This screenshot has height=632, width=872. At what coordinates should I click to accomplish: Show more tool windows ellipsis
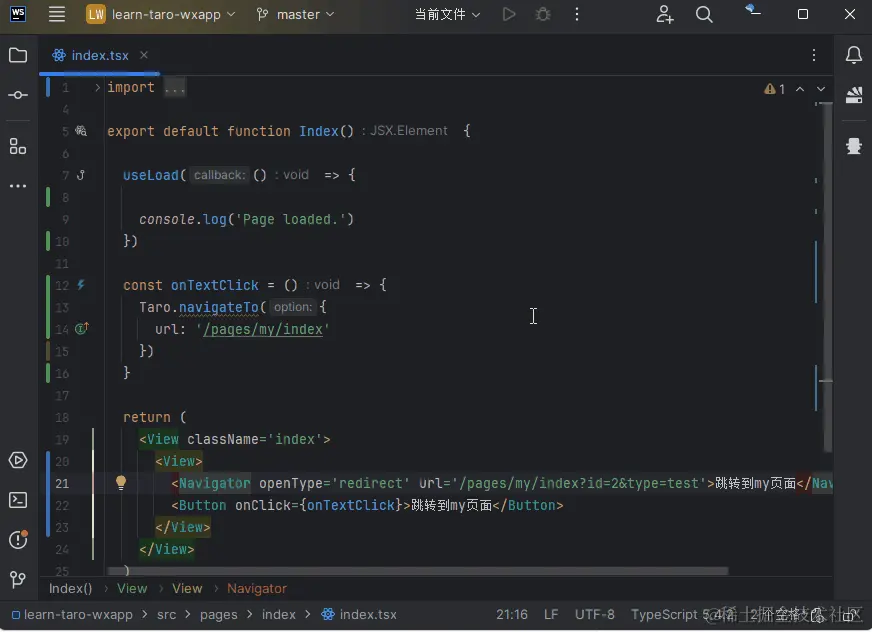(x=18, y=186)
